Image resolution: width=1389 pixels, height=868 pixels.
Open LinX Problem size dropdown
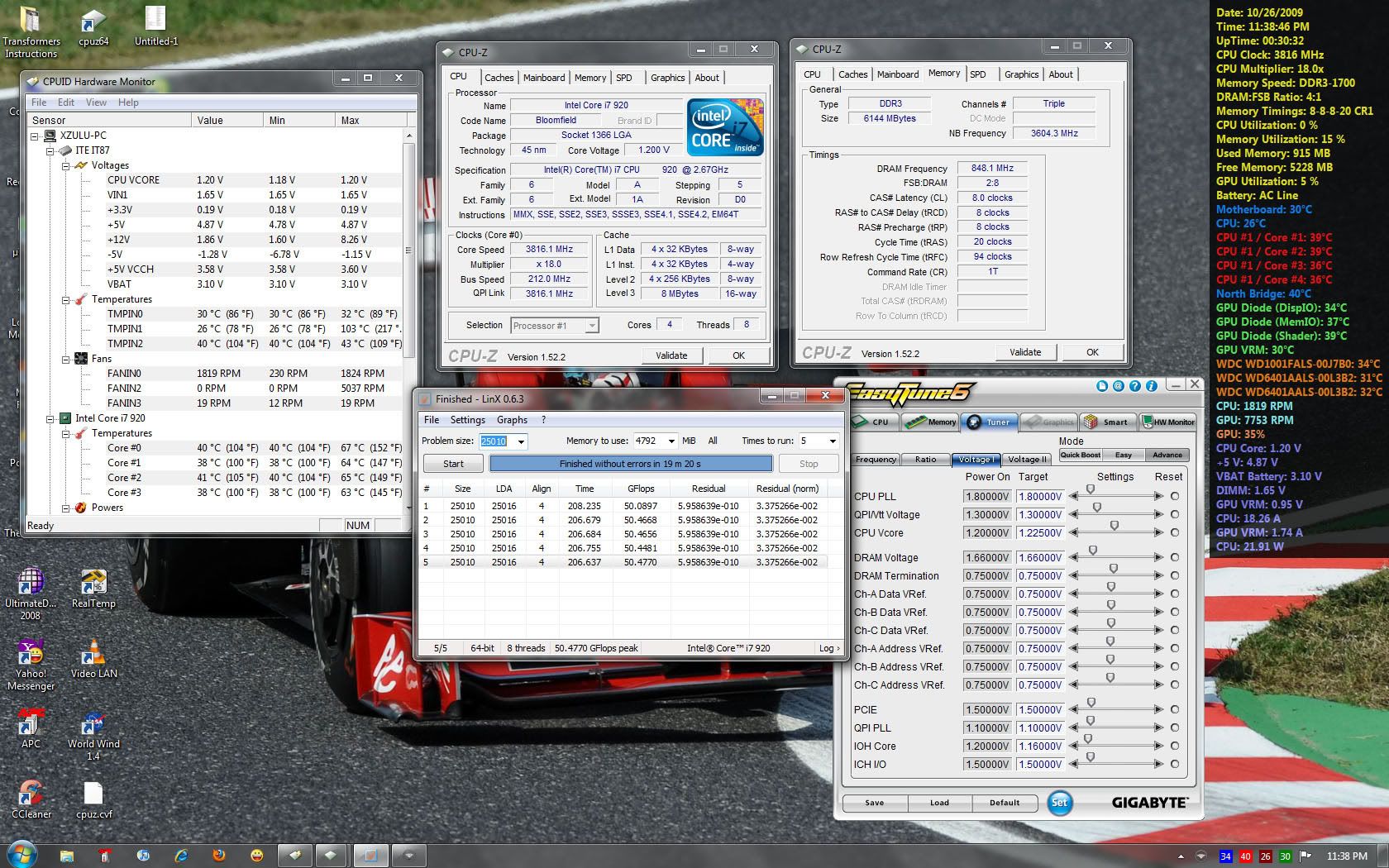(521, 441)
